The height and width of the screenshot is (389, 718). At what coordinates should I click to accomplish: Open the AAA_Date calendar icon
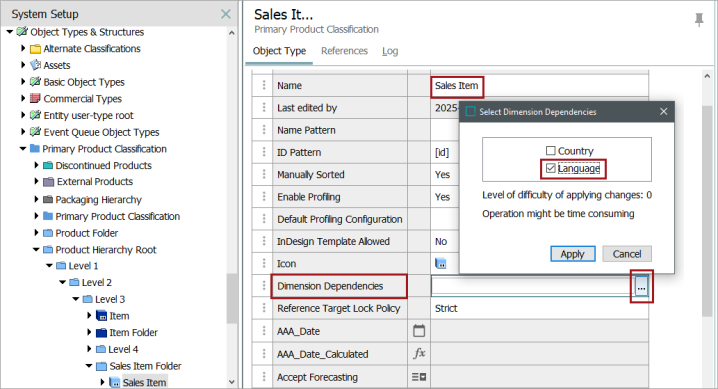click(419, 331)
